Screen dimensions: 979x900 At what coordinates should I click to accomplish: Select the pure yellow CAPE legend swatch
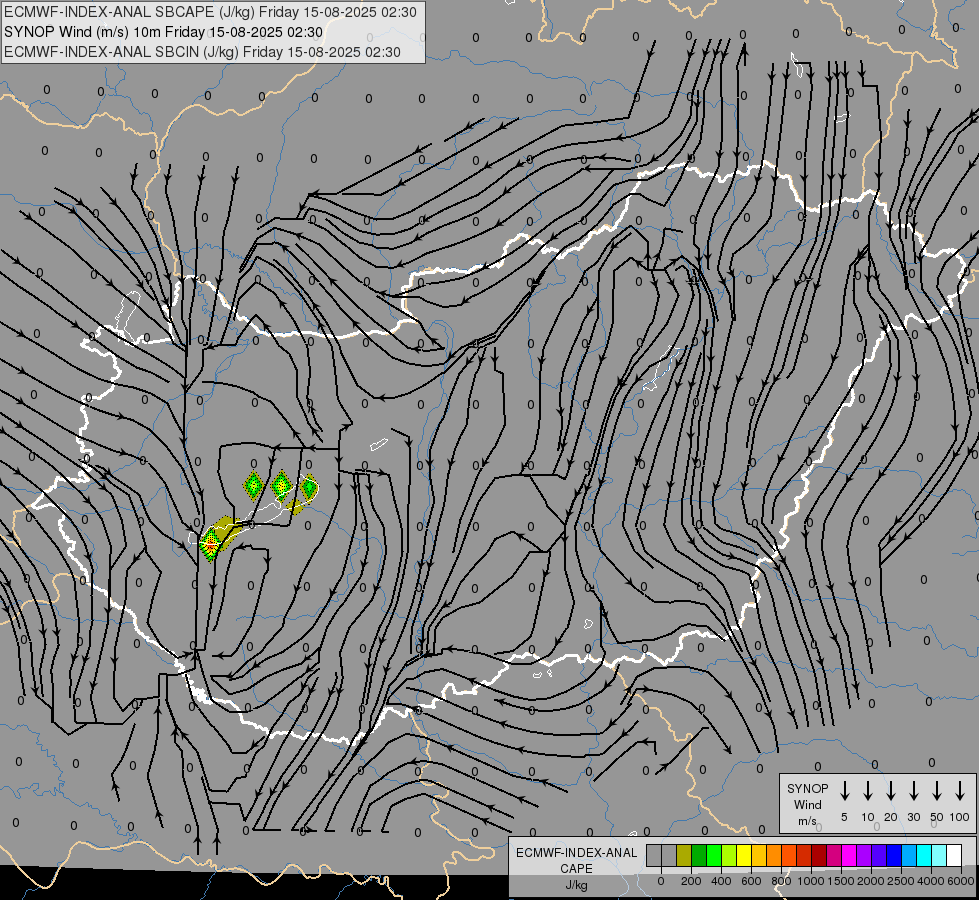click(744, 855)
